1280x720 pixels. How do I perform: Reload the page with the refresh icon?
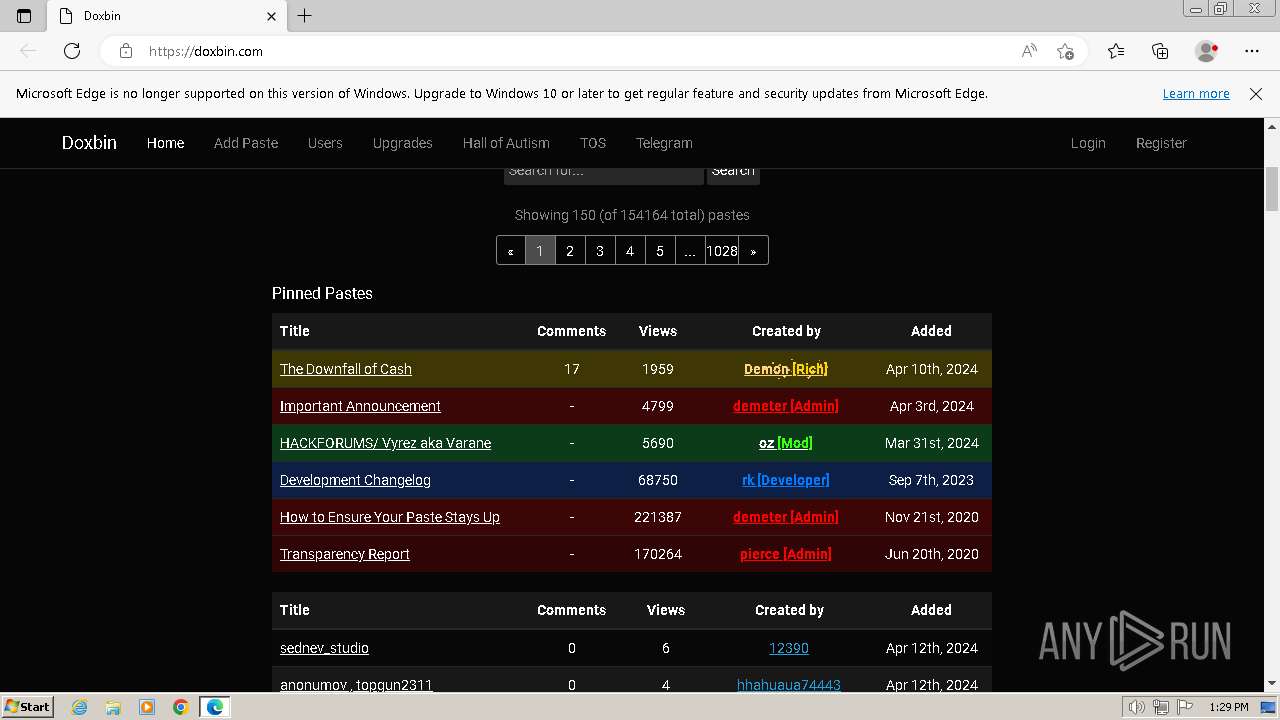72,51
